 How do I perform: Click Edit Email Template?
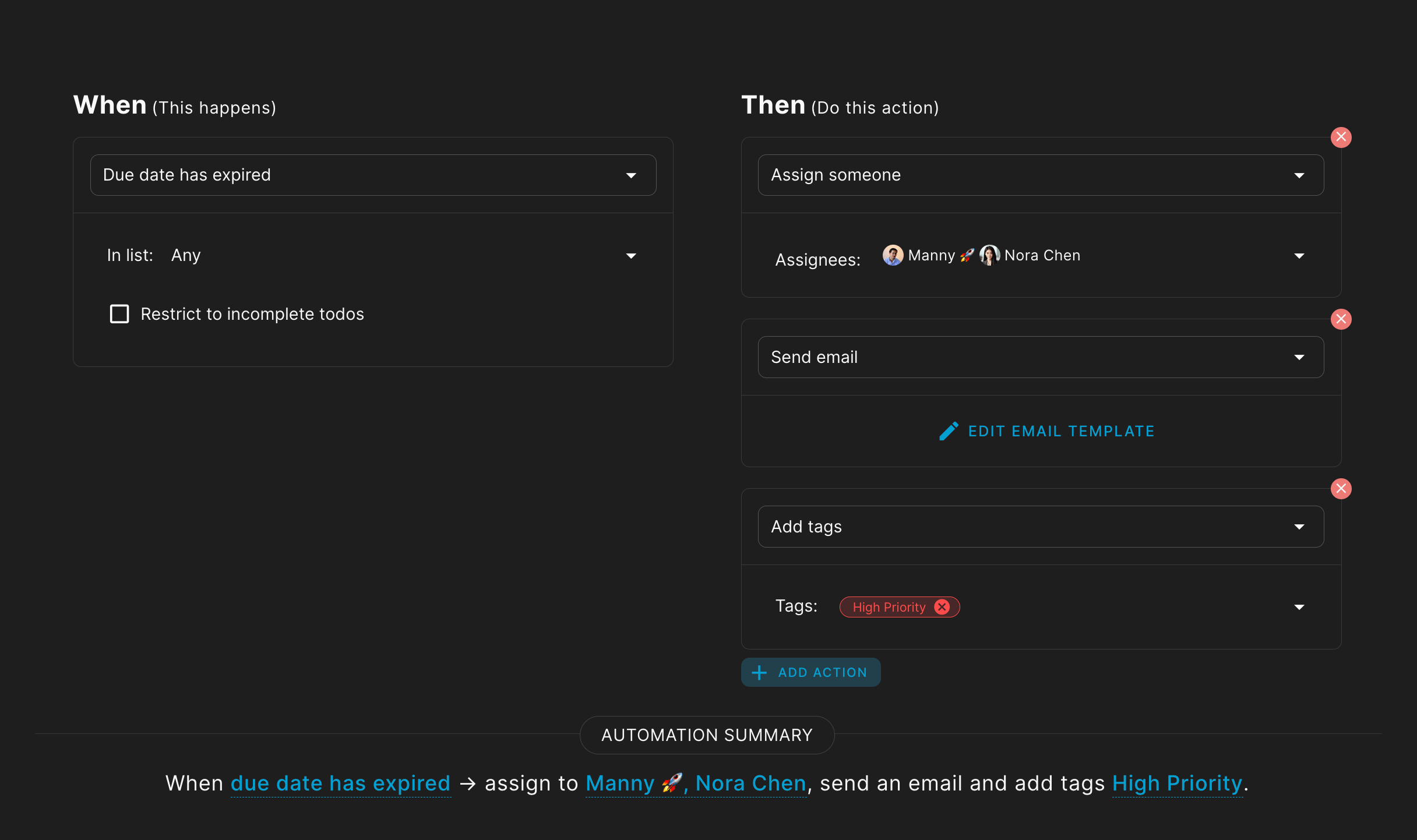point(1046,431)
